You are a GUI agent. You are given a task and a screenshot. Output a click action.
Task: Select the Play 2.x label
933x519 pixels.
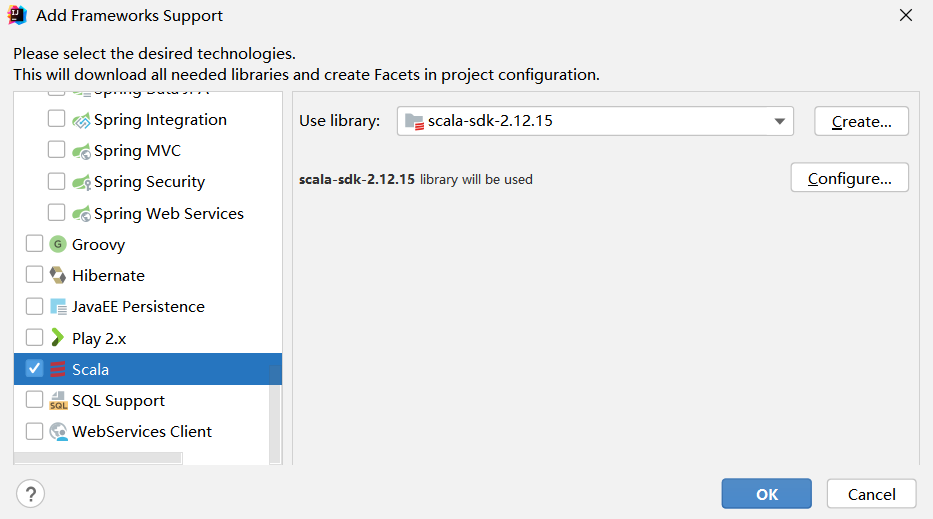tap(99, 338)
